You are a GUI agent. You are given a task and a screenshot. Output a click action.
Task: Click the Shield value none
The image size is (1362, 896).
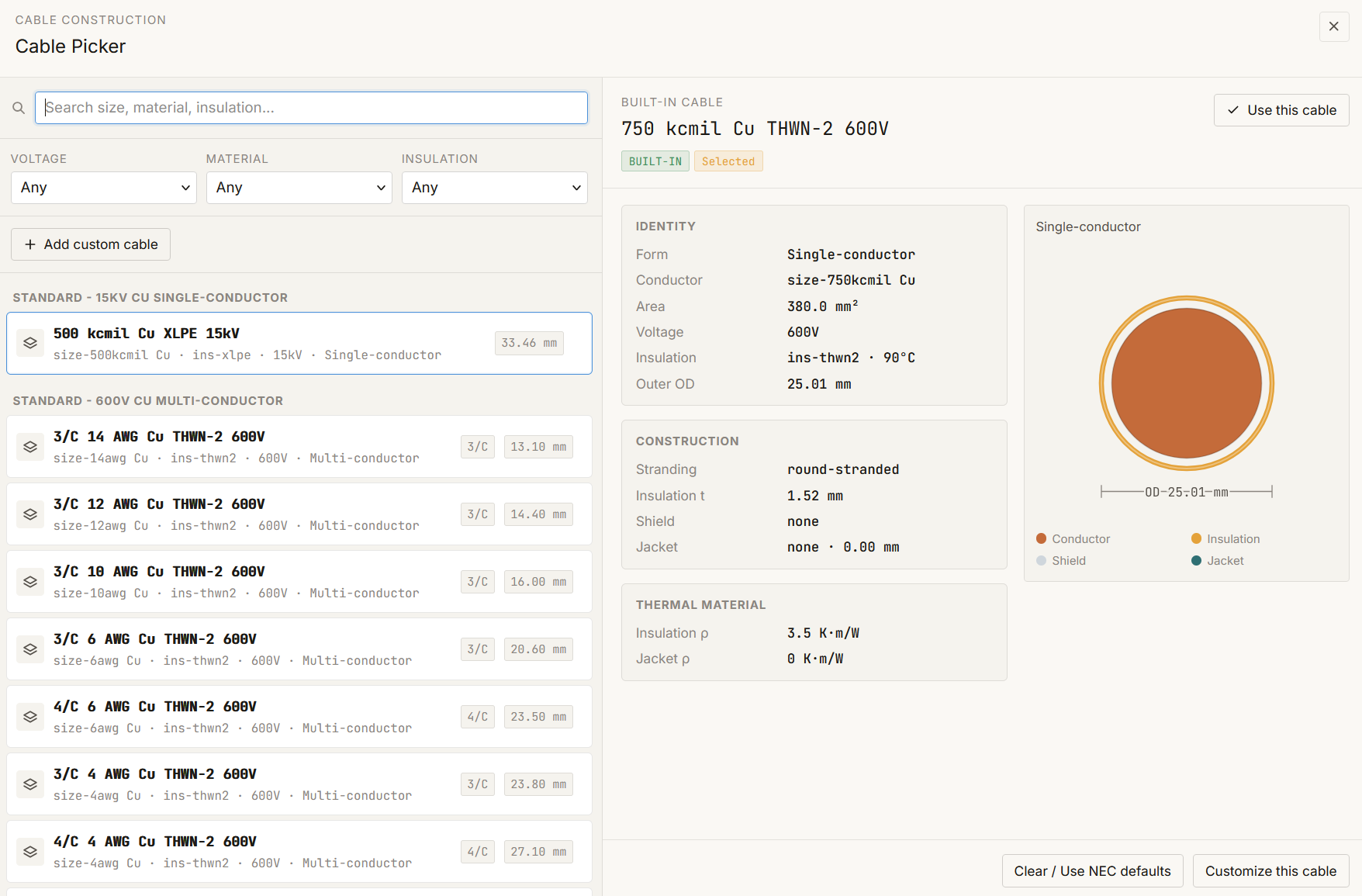(803, 521)
